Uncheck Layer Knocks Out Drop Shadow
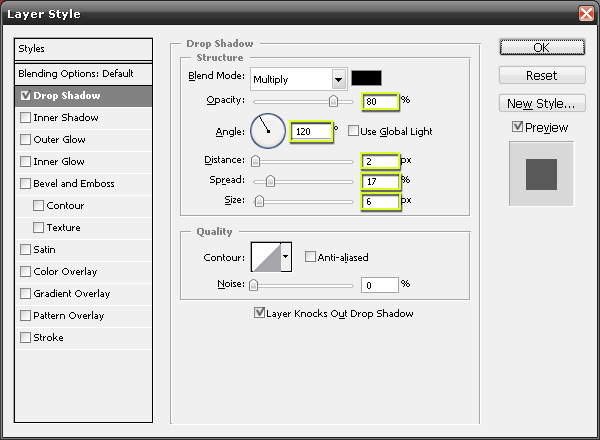 click(x=259, y=313)
